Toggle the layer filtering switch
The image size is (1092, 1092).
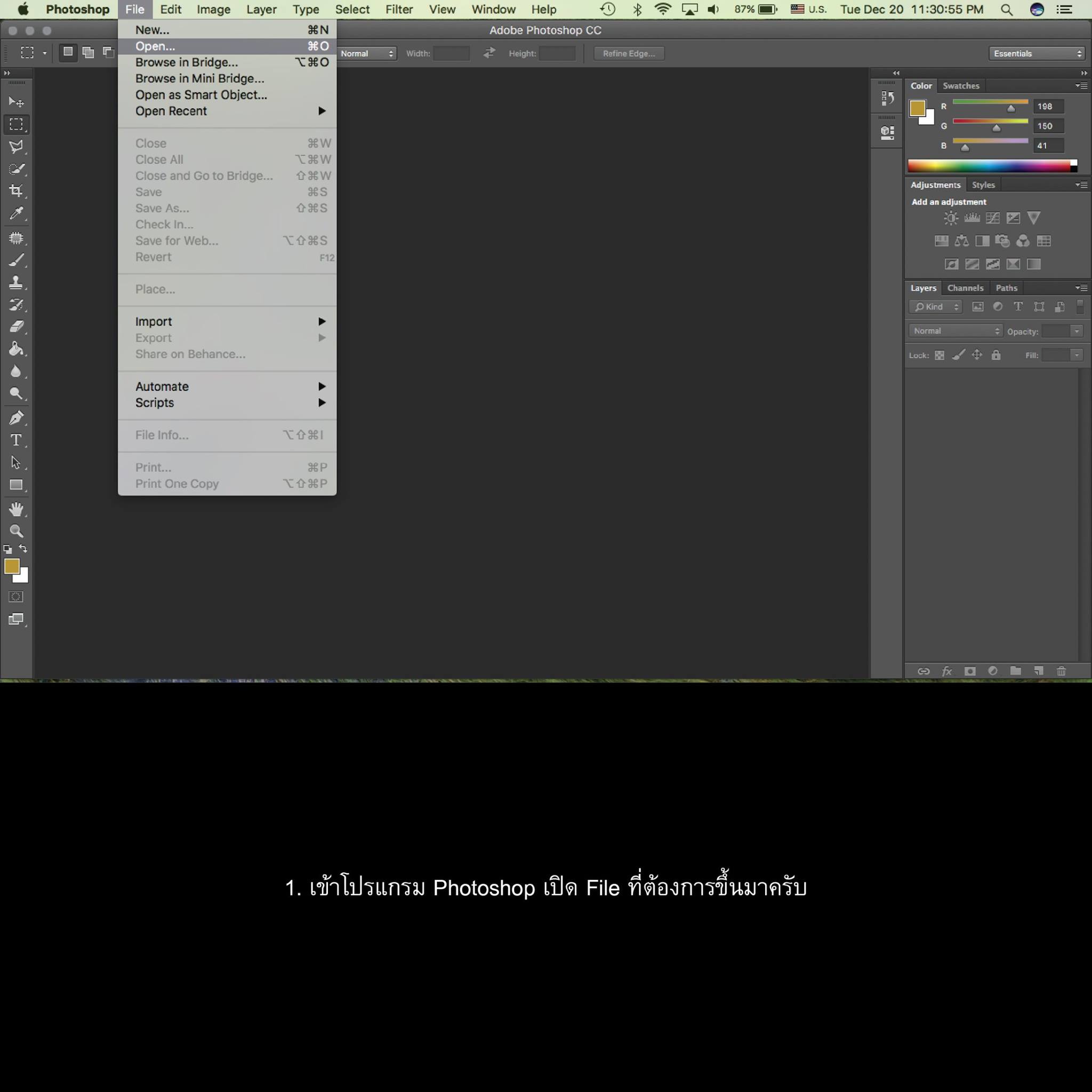[1080, 307]
